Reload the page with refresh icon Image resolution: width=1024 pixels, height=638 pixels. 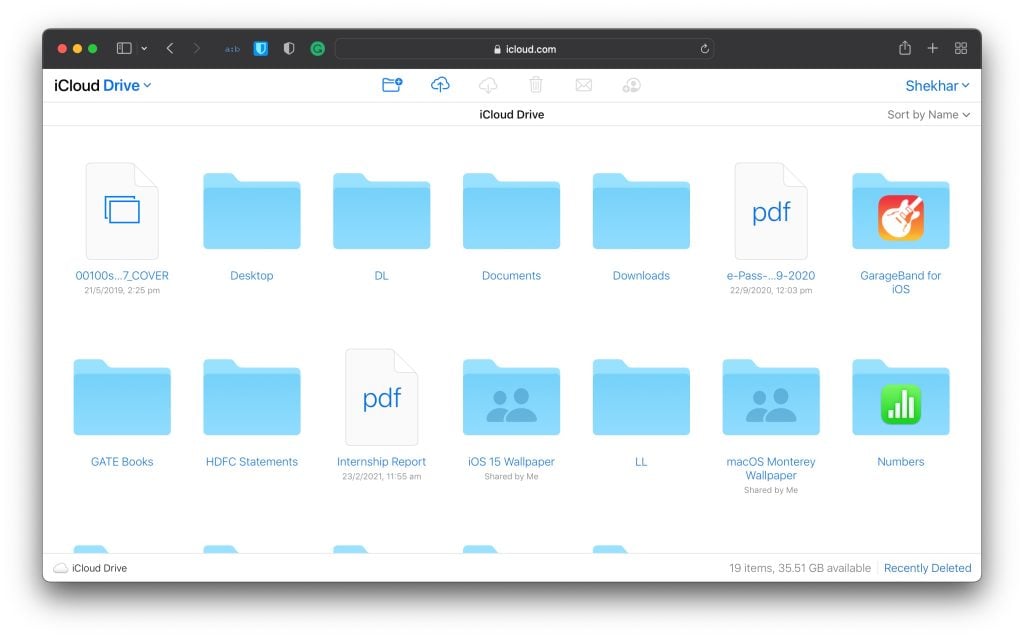[705, 49]
